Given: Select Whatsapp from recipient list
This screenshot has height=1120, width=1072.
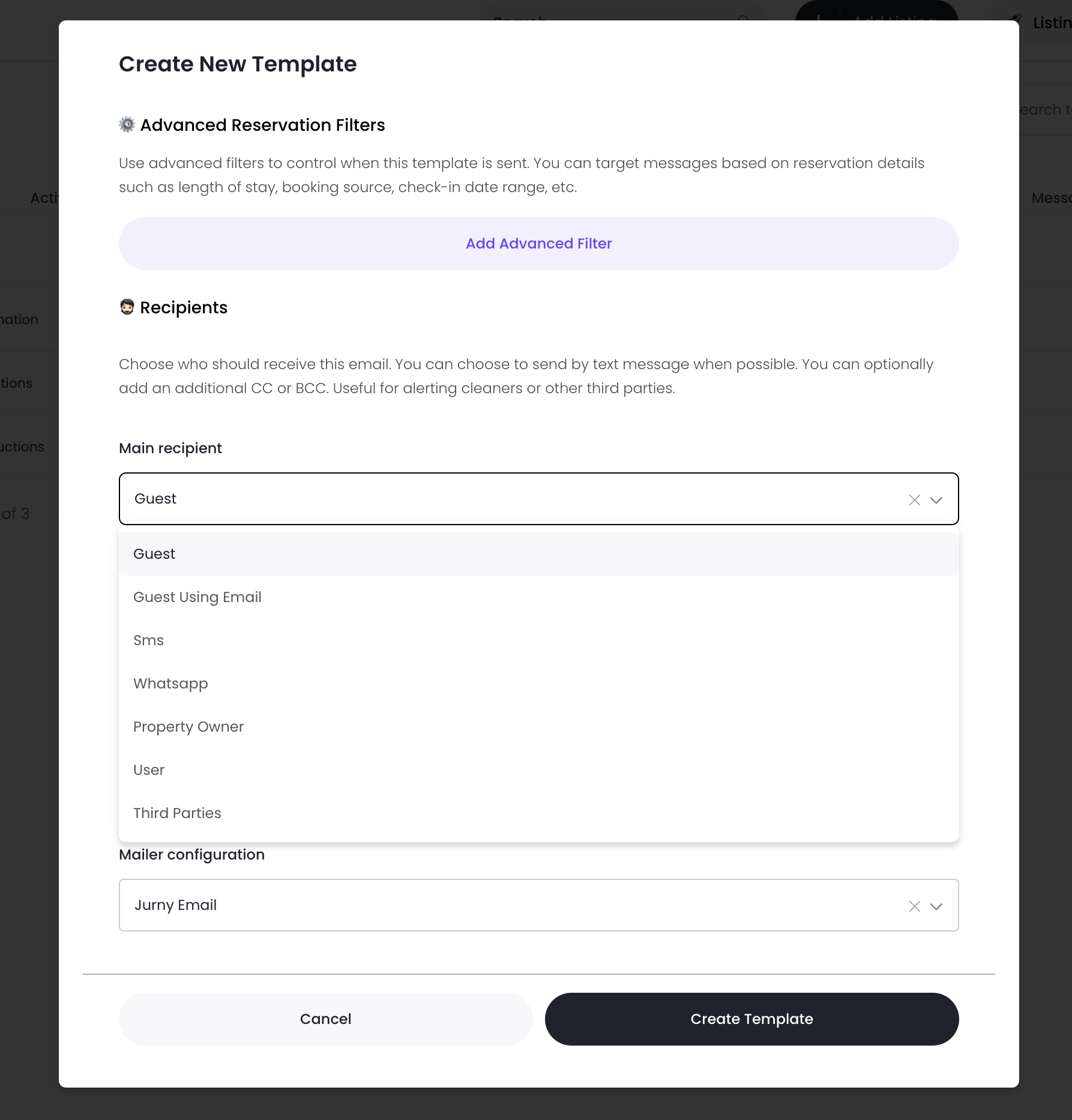Looking at the screenshot, I should [170, 684].
